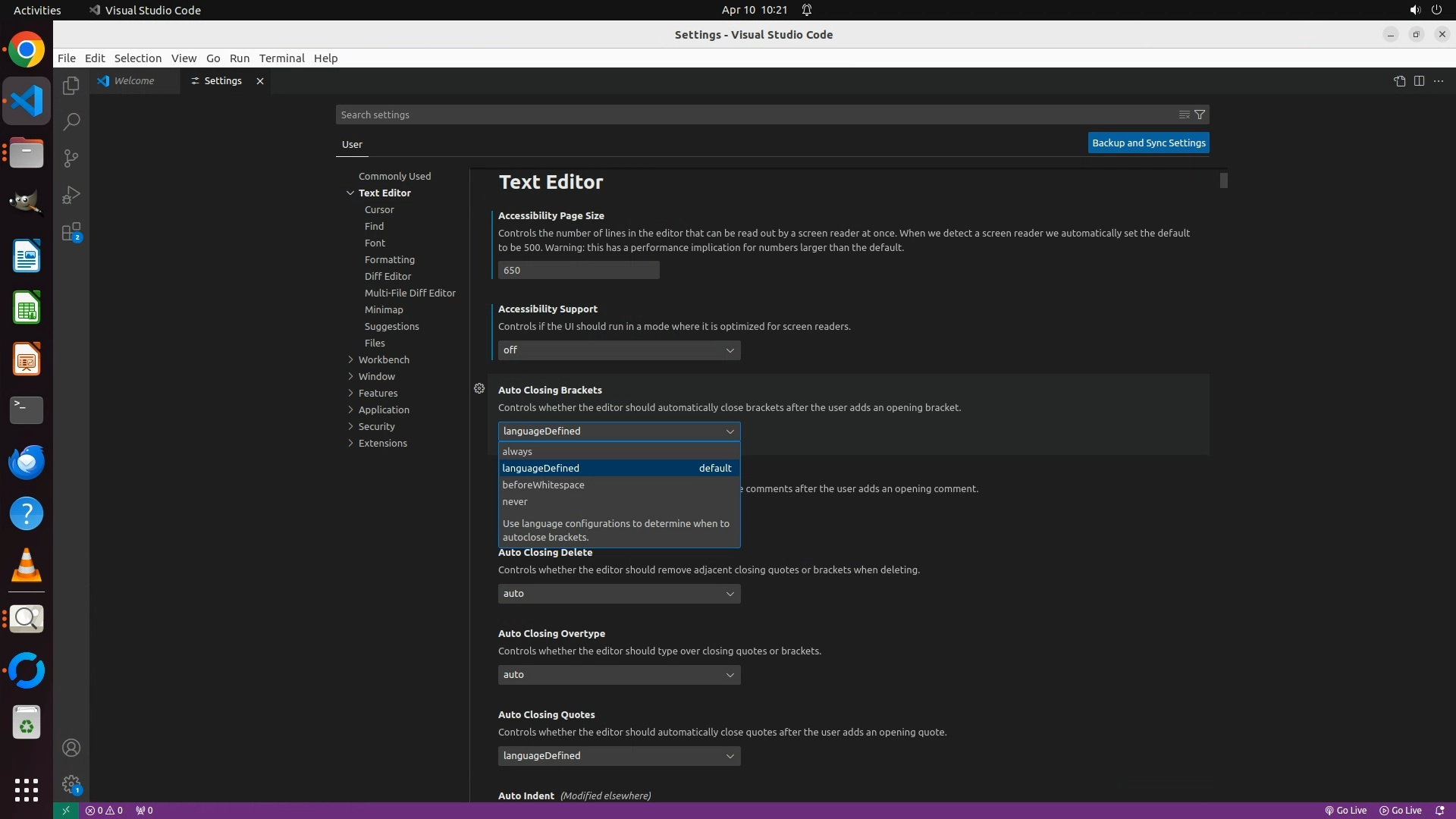
Task: Open the Search view icon
Action: [x=71, y=122]
